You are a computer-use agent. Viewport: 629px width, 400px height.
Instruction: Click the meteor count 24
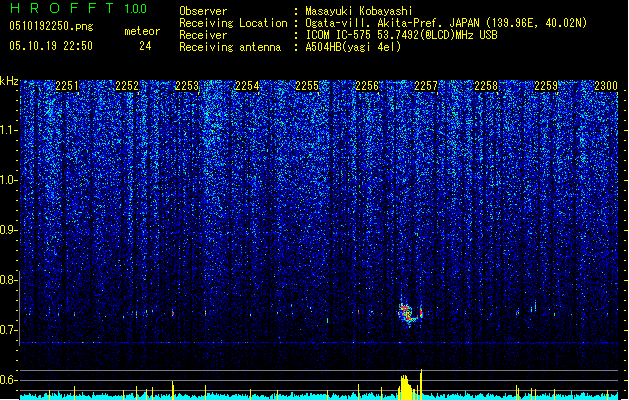click(145, 46)
